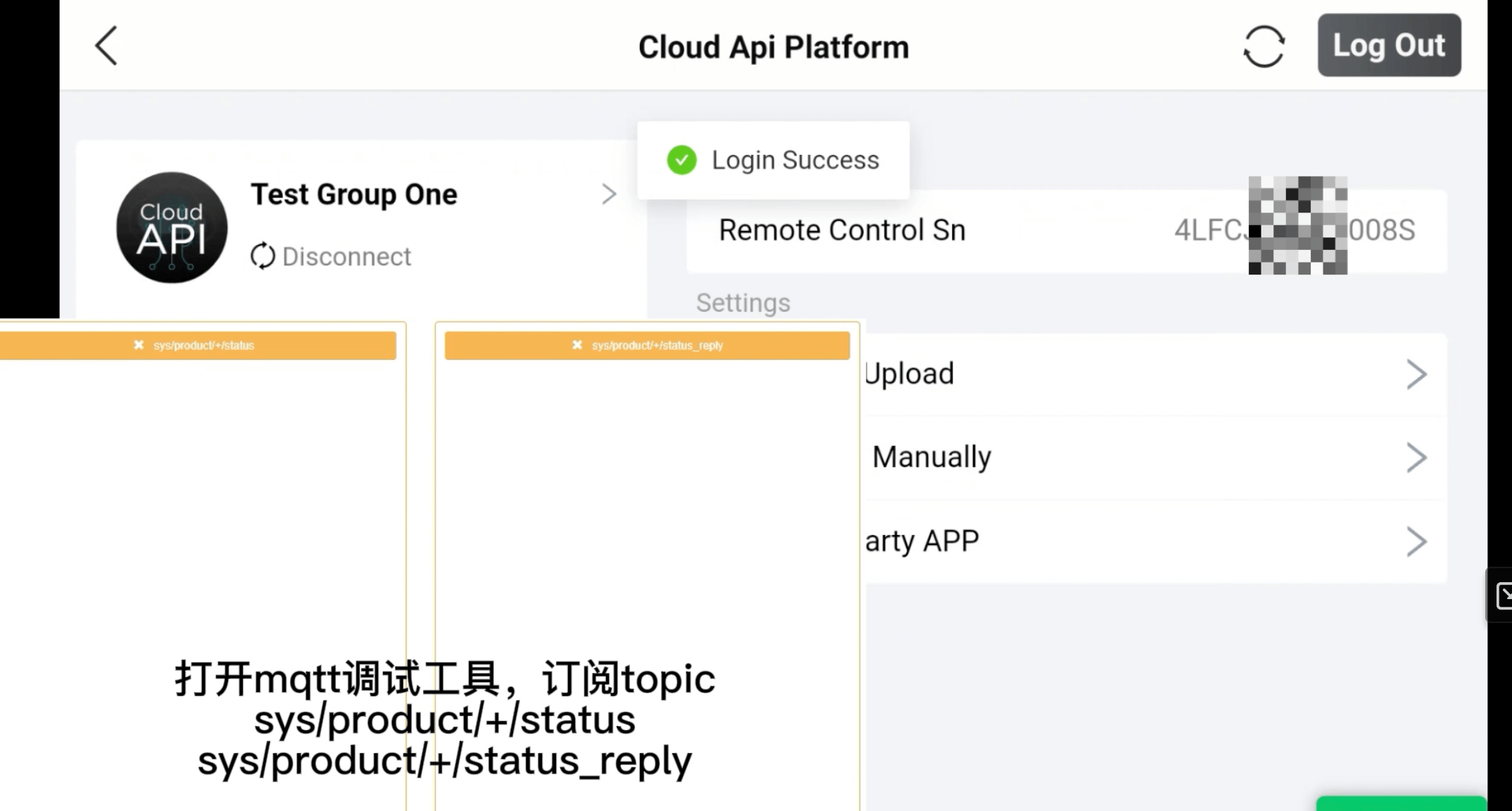Remove the sys/product/+/status_reply topic via X
The height and width of the screenshot is (811, 1512).
[577, 345]
